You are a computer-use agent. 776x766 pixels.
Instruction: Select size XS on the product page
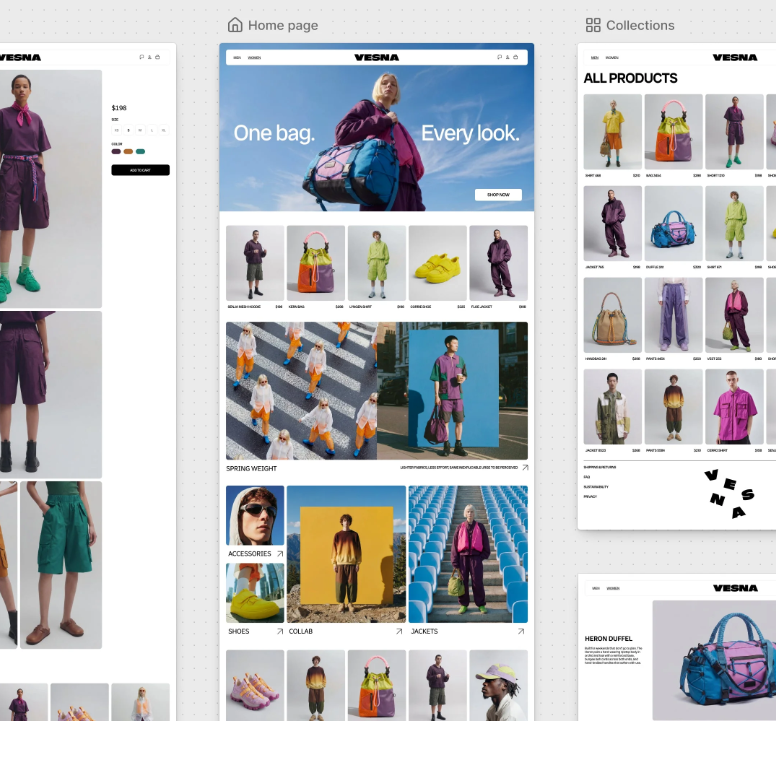pyautogui.click(x=117, y=130)
